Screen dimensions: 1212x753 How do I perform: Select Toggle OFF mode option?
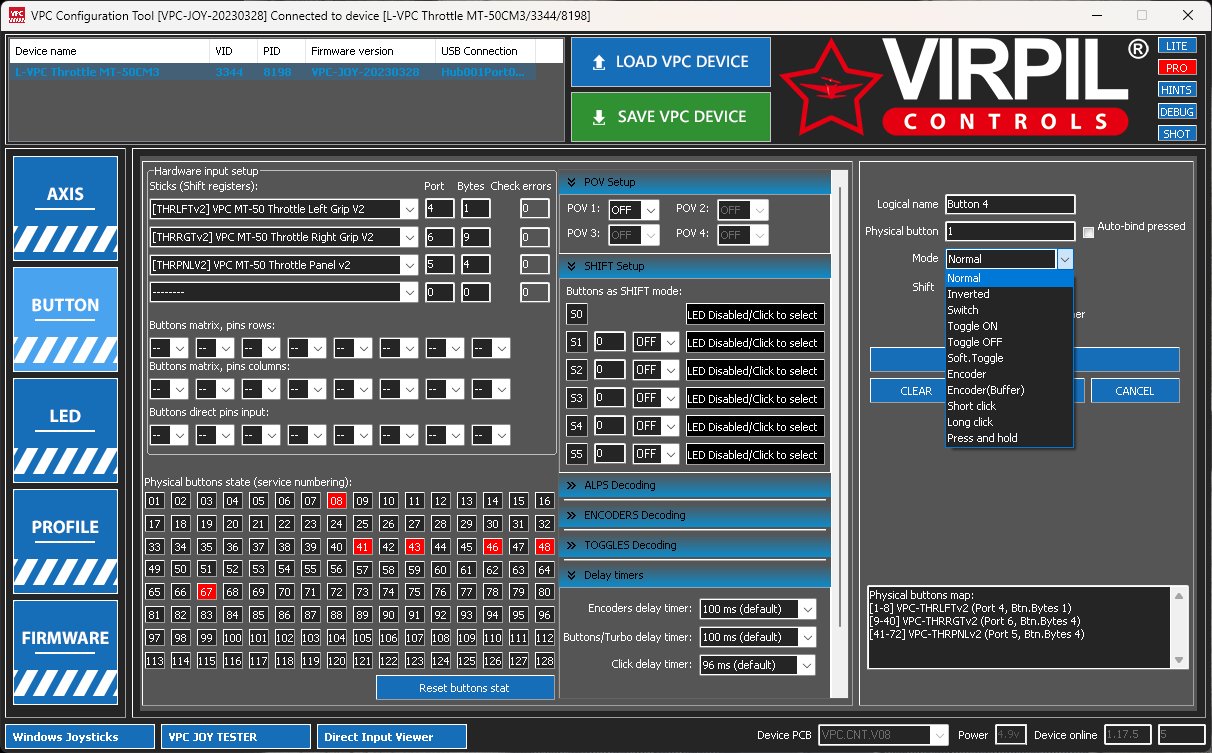(1009, 342)
